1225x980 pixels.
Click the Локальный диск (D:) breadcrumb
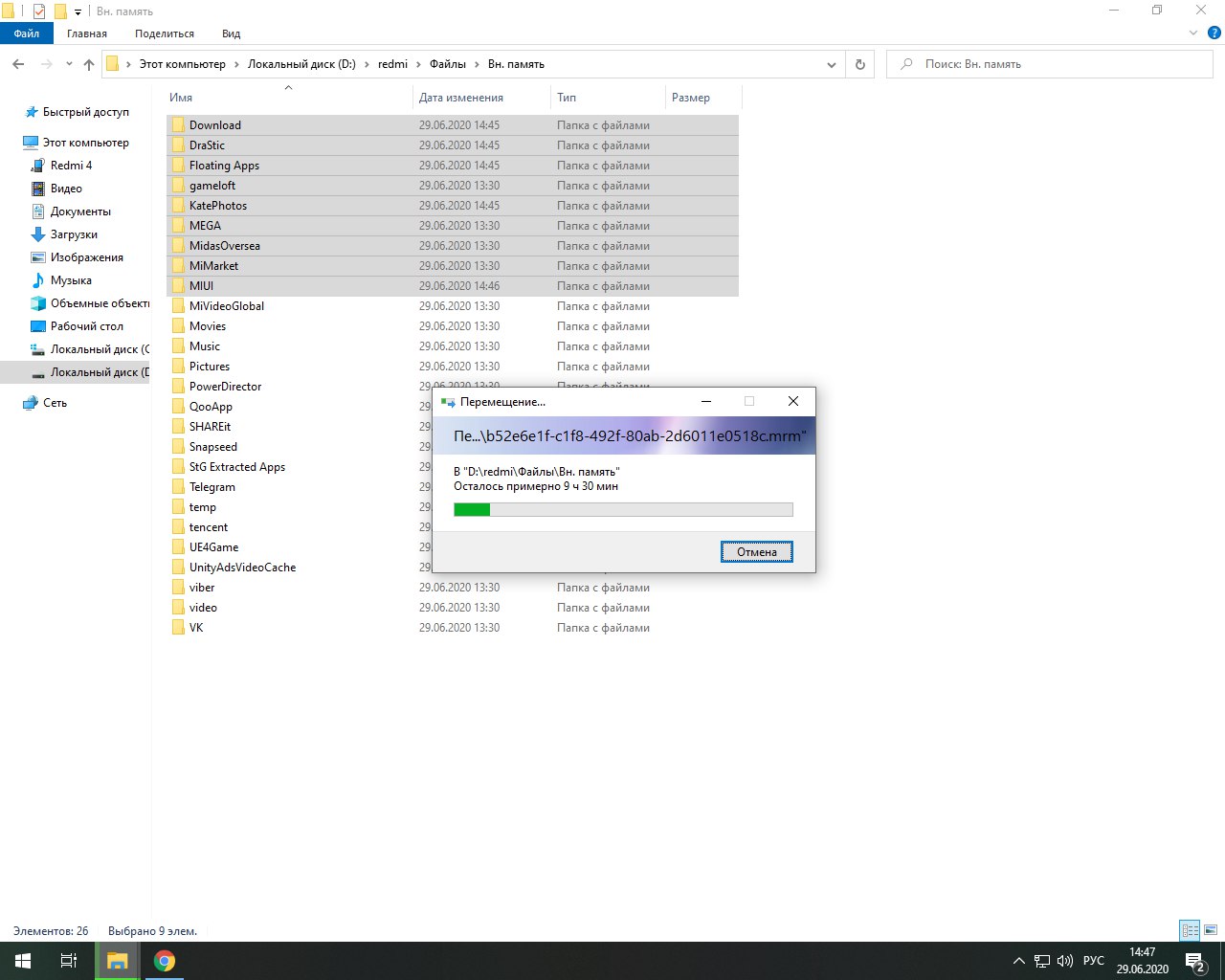tap(301, 64)
